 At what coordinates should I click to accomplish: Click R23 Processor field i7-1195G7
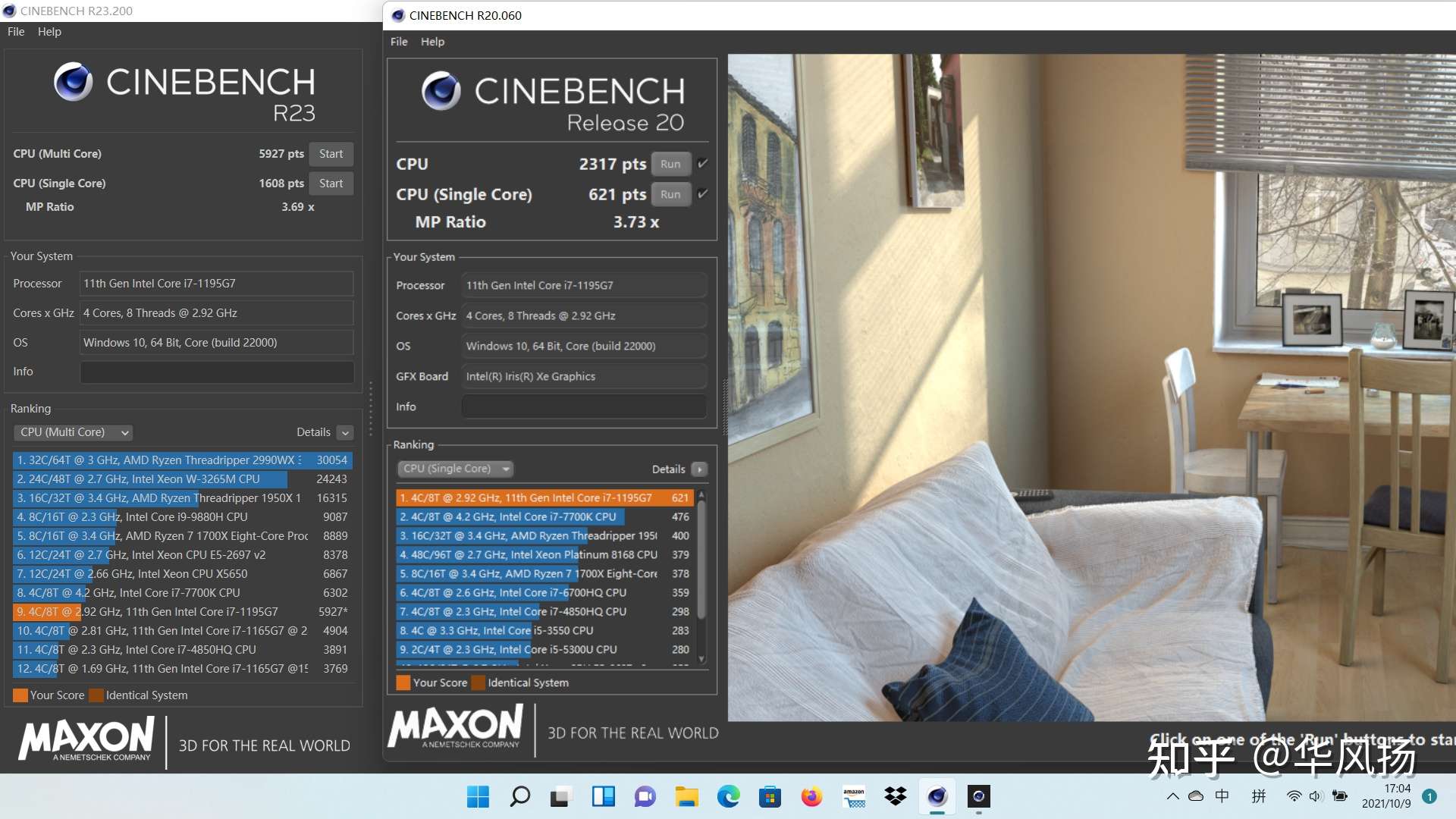(x=217, y=284)
